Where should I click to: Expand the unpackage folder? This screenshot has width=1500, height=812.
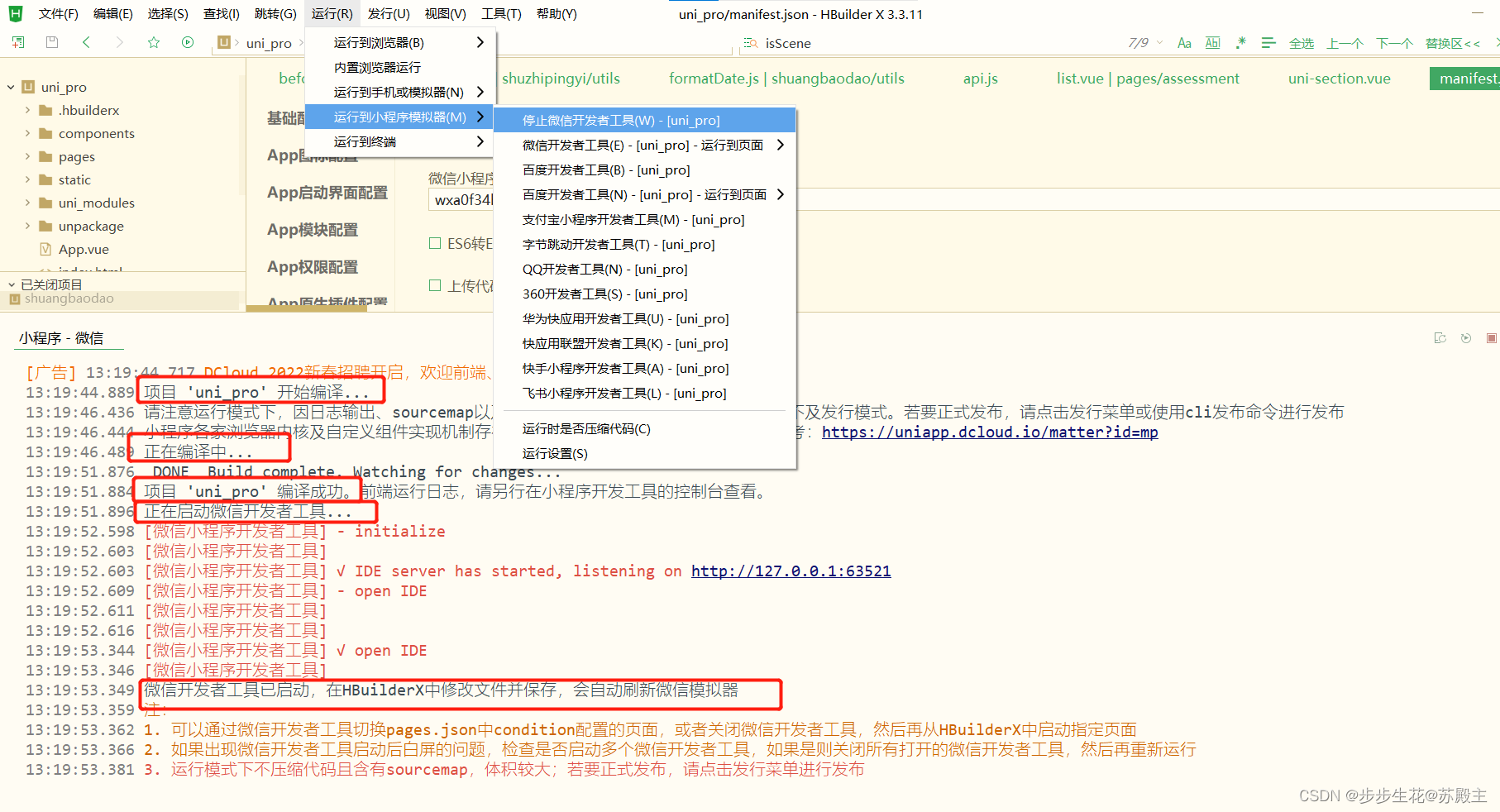[x=27, y=226]
